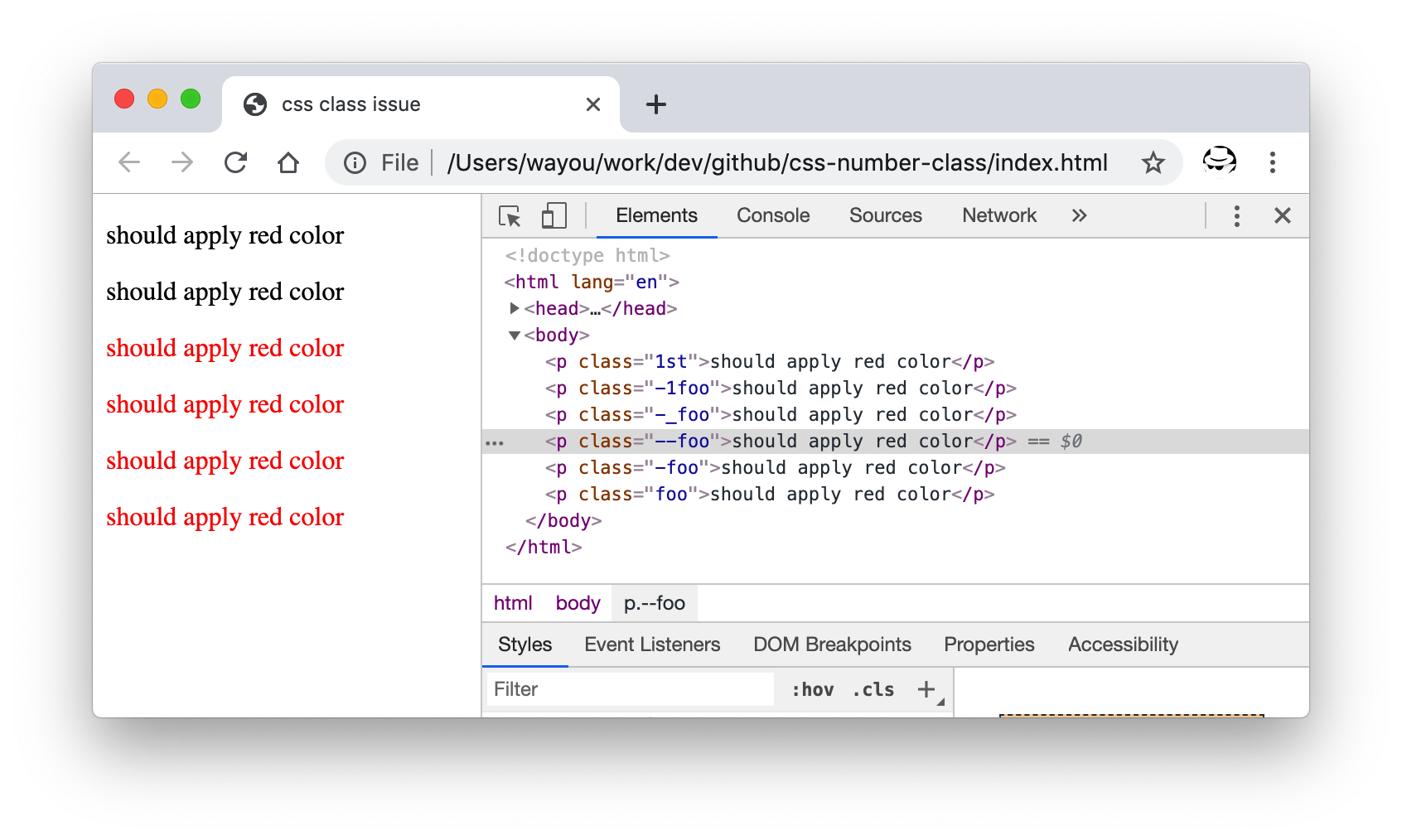The width and height of the screenshot is (1402, 840).
Task: Minimize window with the yellow button
Action: pyautogui.click(x=157, y=99)
